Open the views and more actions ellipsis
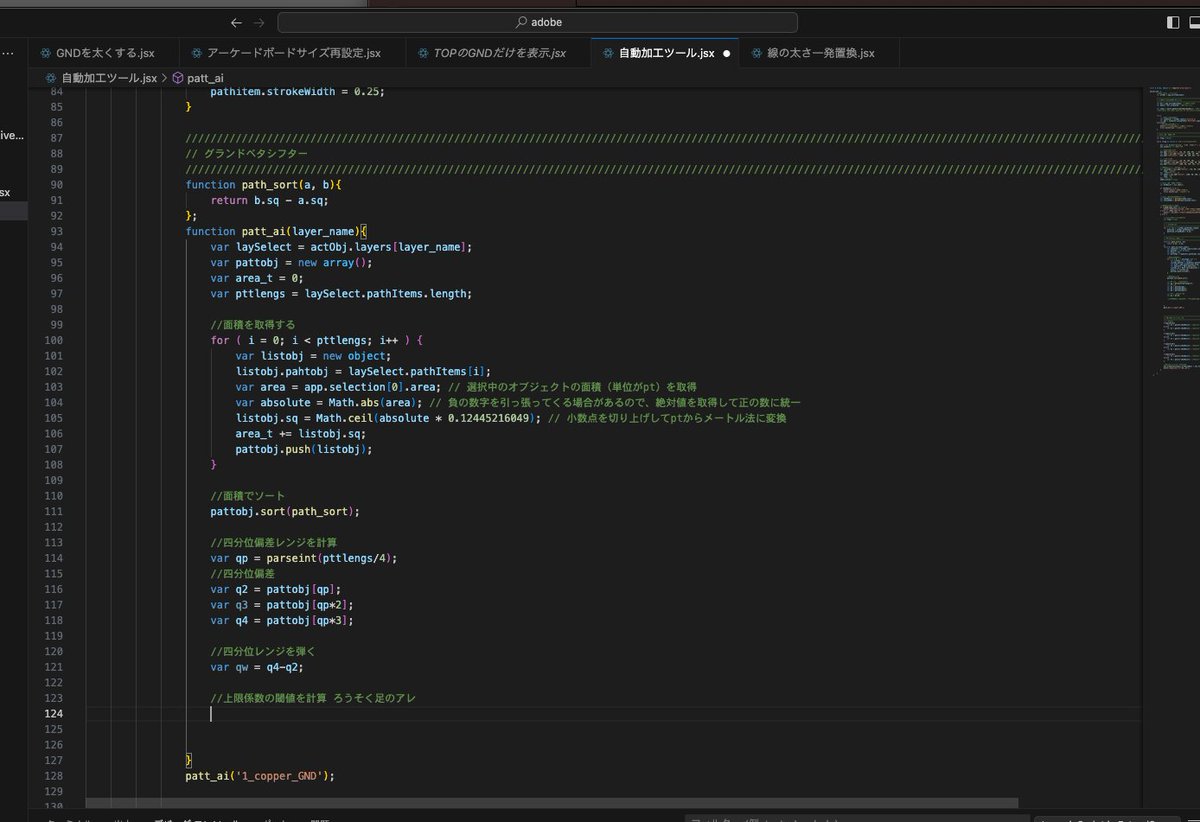1200x822 pixels. coord(7,52)
